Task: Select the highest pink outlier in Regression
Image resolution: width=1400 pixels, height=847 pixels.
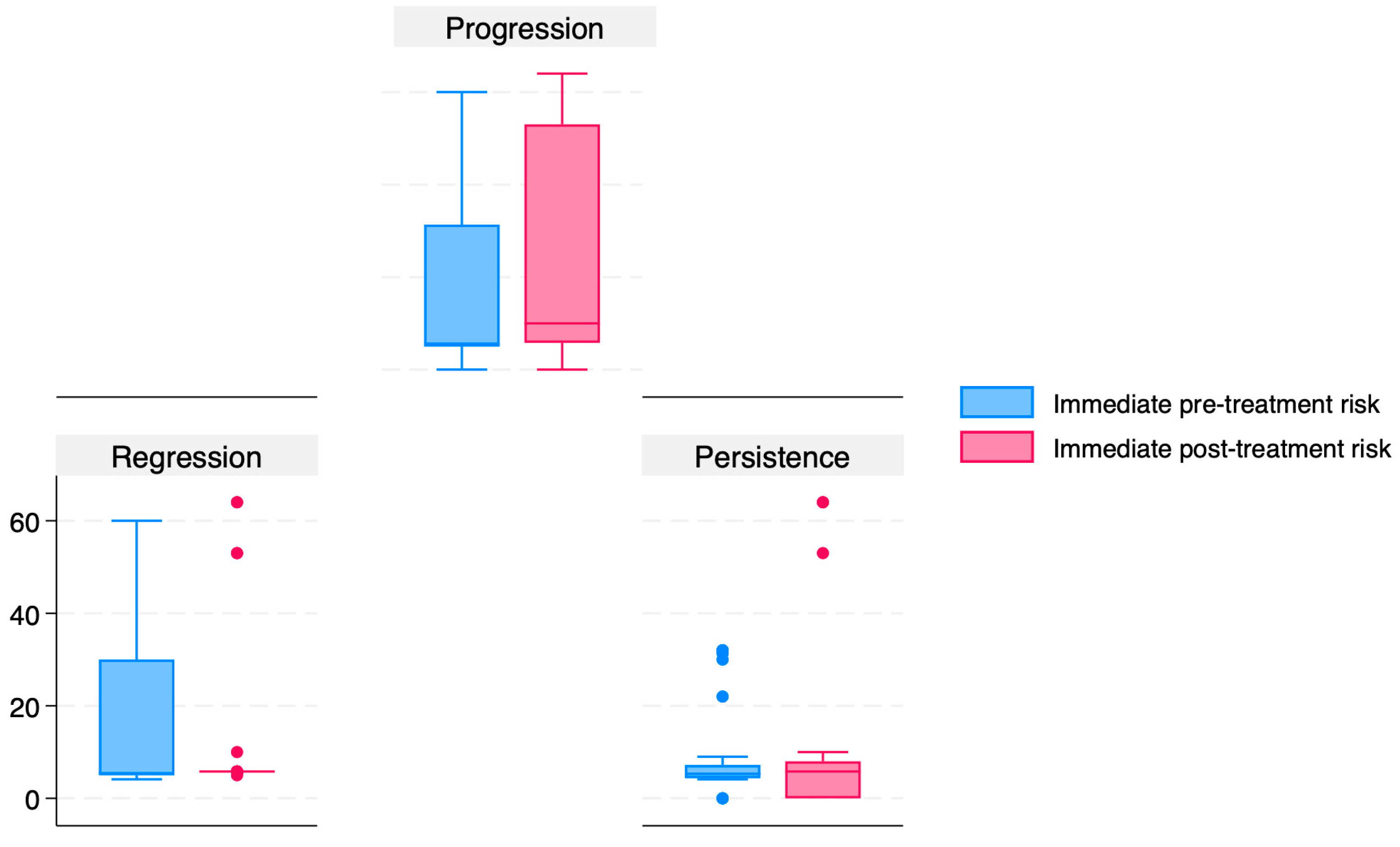Action: [x=237, y=502]
